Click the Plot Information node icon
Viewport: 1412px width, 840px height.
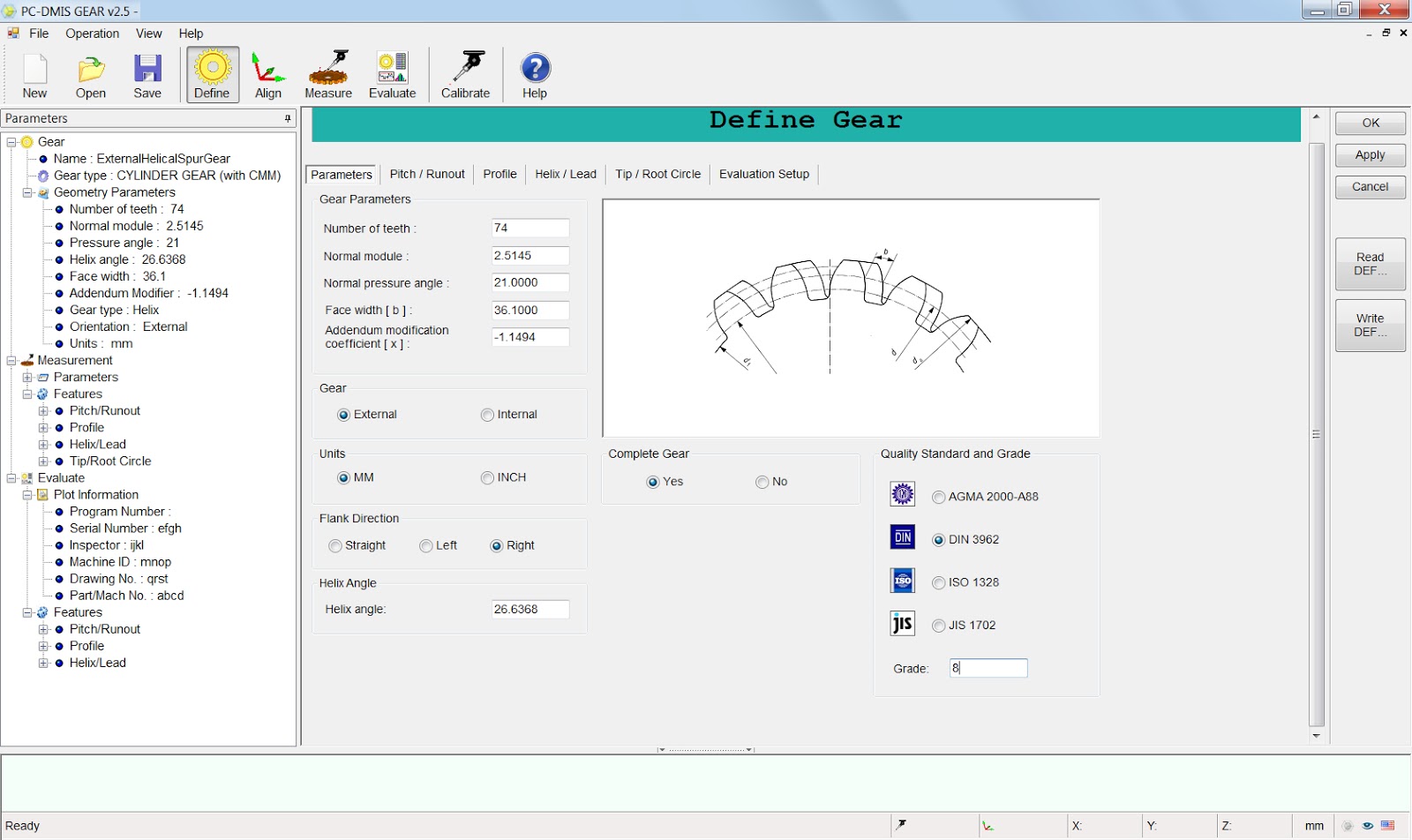coord(43,495)
